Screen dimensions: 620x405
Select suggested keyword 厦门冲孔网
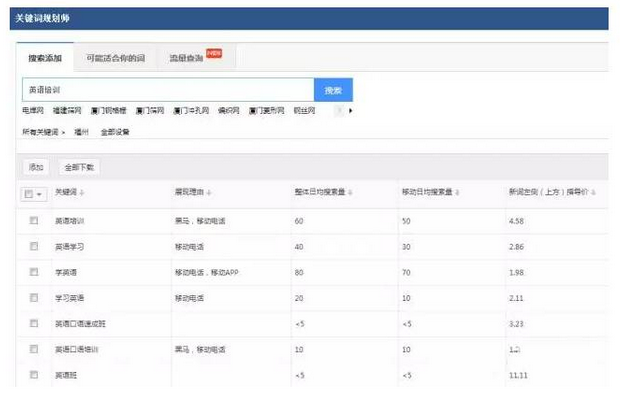click(x=191, y=111)
